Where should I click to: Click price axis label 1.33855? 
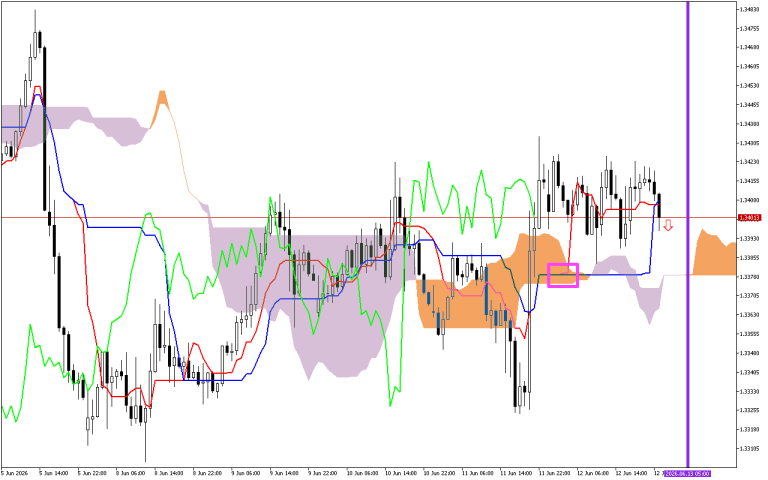click(x=749, y=258)
